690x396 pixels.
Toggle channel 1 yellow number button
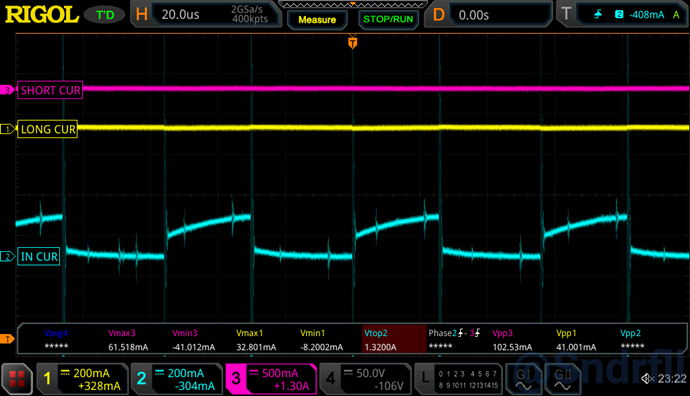pos(48,378)
